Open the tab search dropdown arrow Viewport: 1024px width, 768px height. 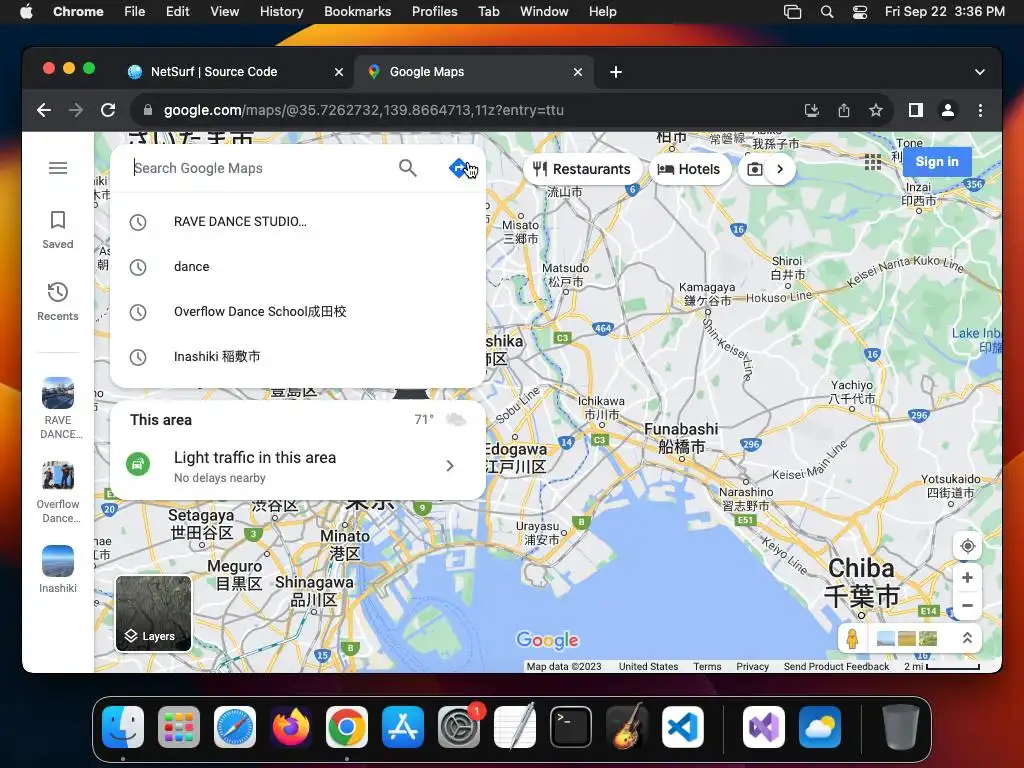(x=980, y=72)
